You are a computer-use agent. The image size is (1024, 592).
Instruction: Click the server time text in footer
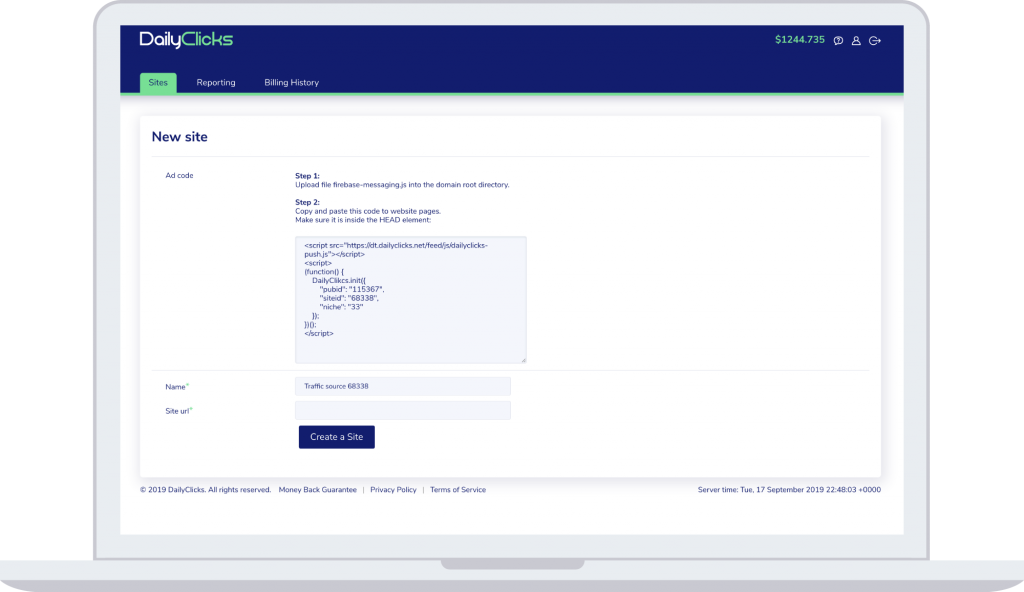tap(789, 490)
